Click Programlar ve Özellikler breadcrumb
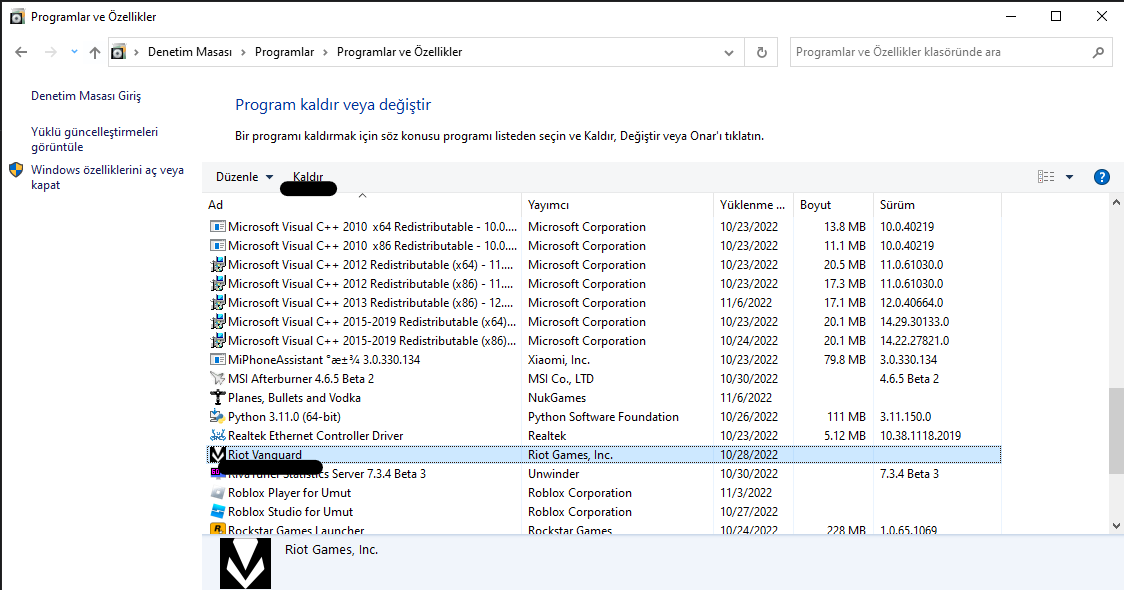The image size is (1124, 590). tap(399, 52)
